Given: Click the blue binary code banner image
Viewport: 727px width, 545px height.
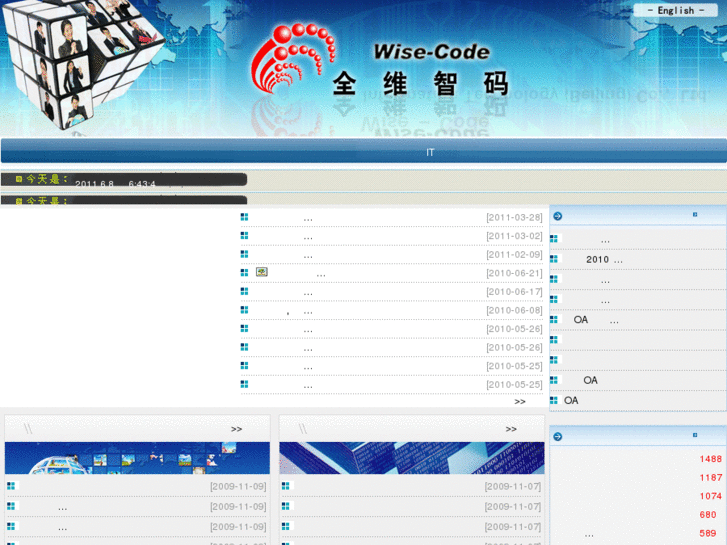Looking at the screenshot, I should (412, 458).
